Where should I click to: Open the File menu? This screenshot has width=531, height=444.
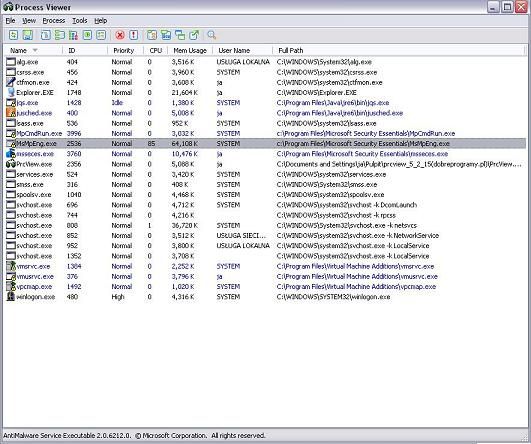tap(10, 21)
